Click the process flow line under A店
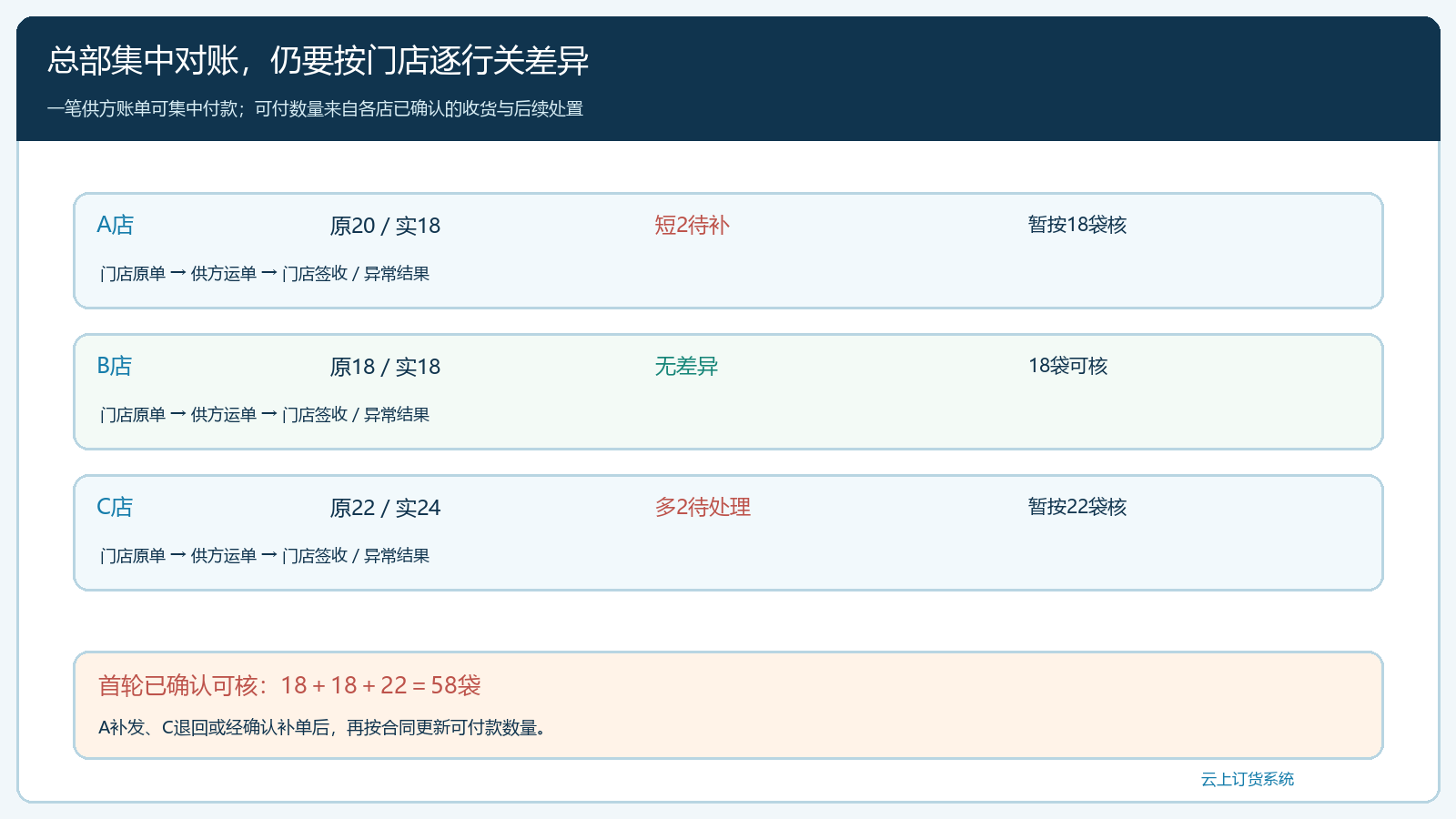1456x819 pixels. [265, 273]
